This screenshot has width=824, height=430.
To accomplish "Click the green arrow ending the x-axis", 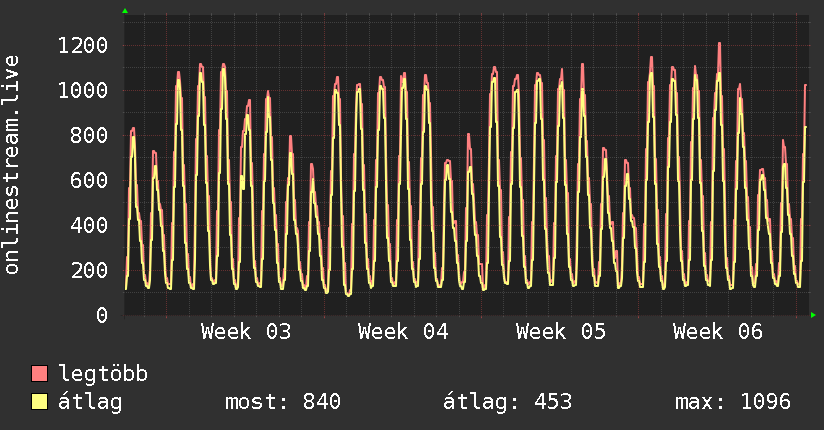I will tap(814, 315).
